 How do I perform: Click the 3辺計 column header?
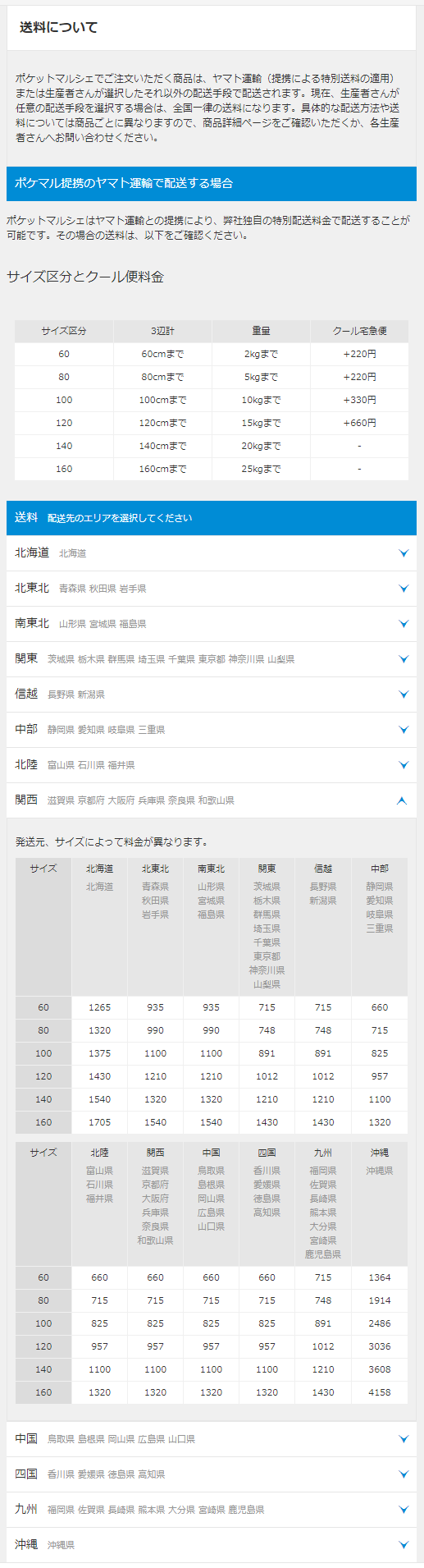tap(162, 331)
